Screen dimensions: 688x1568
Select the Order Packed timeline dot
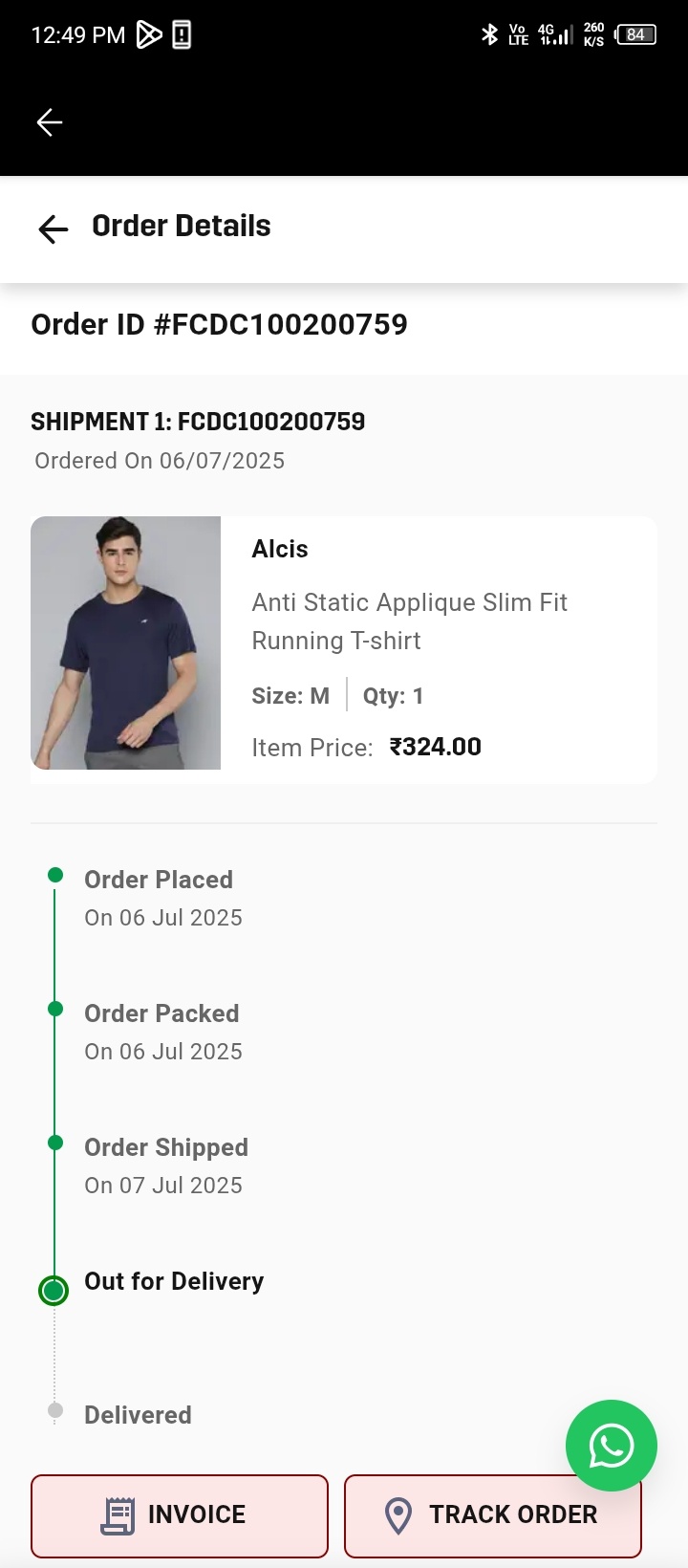tap(55, 1009)
